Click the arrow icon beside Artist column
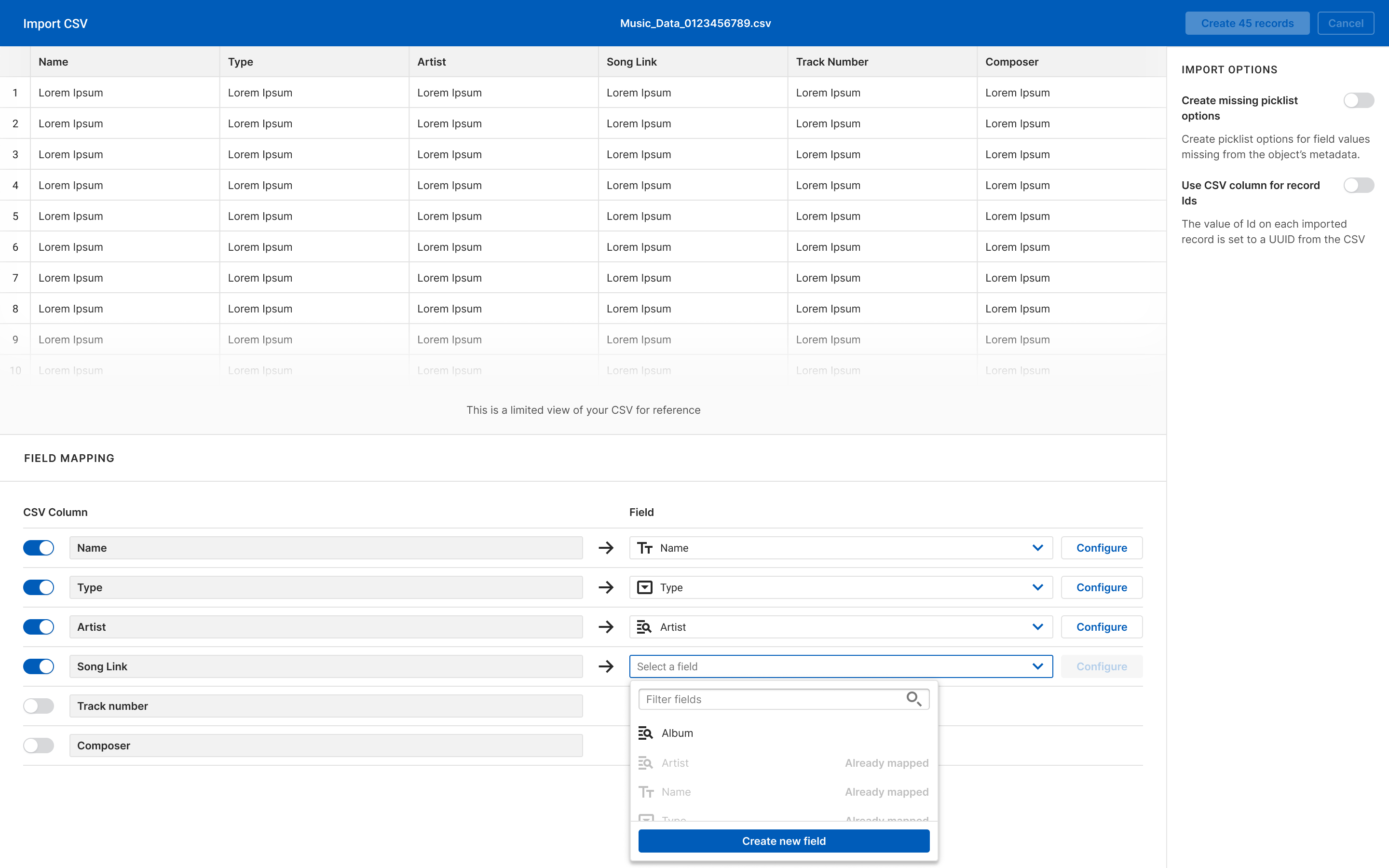1389x868 pixels. [x=606, y=627]
